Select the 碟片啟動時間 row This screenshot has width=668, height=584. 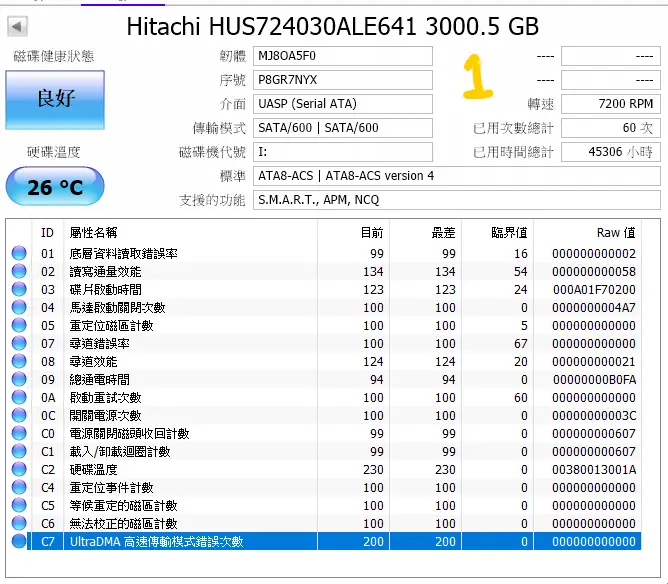coord(326,289)
